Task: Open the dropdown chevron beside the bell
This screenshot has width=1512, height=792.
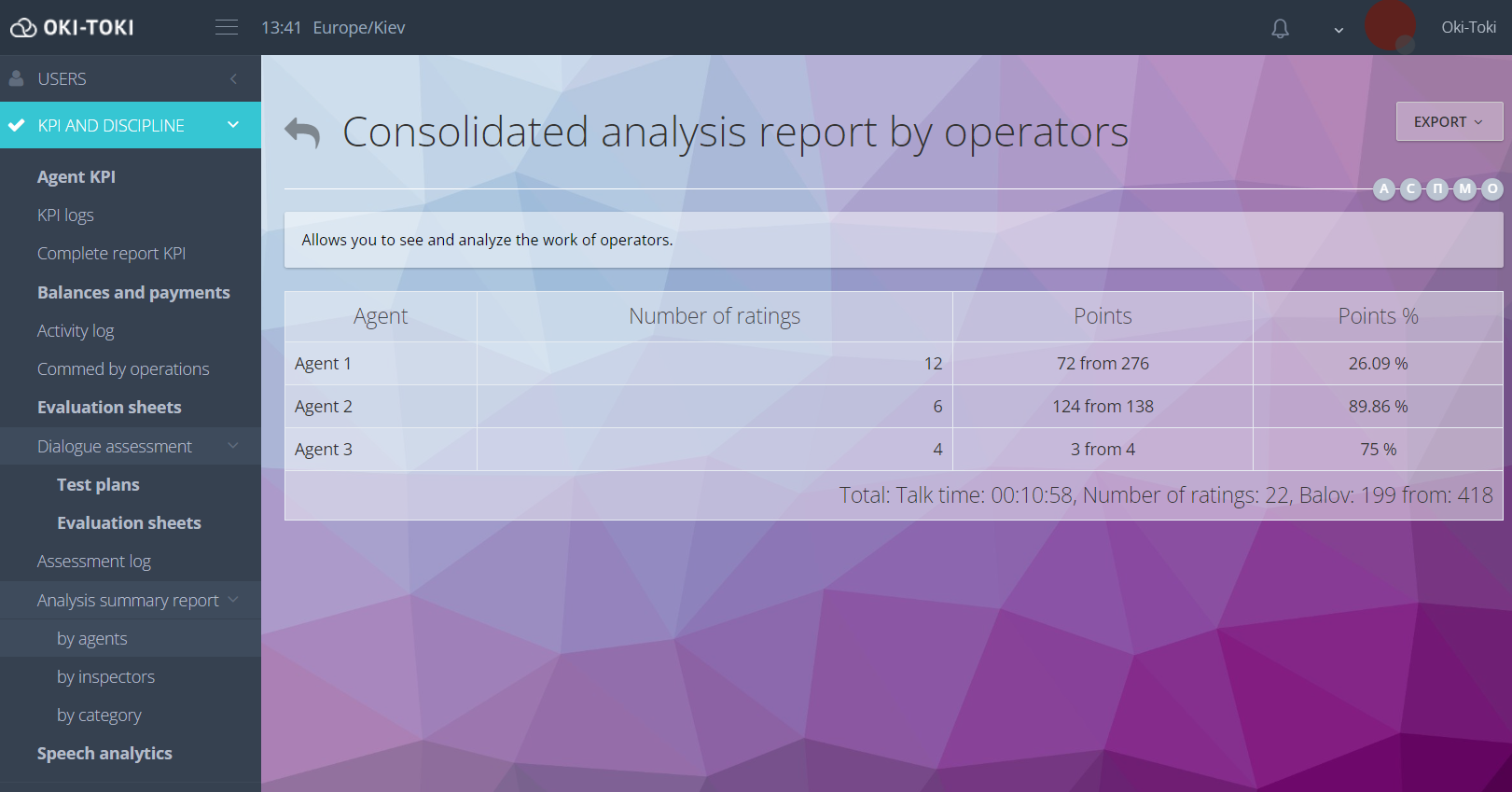Action: [x=1339, y=30]
